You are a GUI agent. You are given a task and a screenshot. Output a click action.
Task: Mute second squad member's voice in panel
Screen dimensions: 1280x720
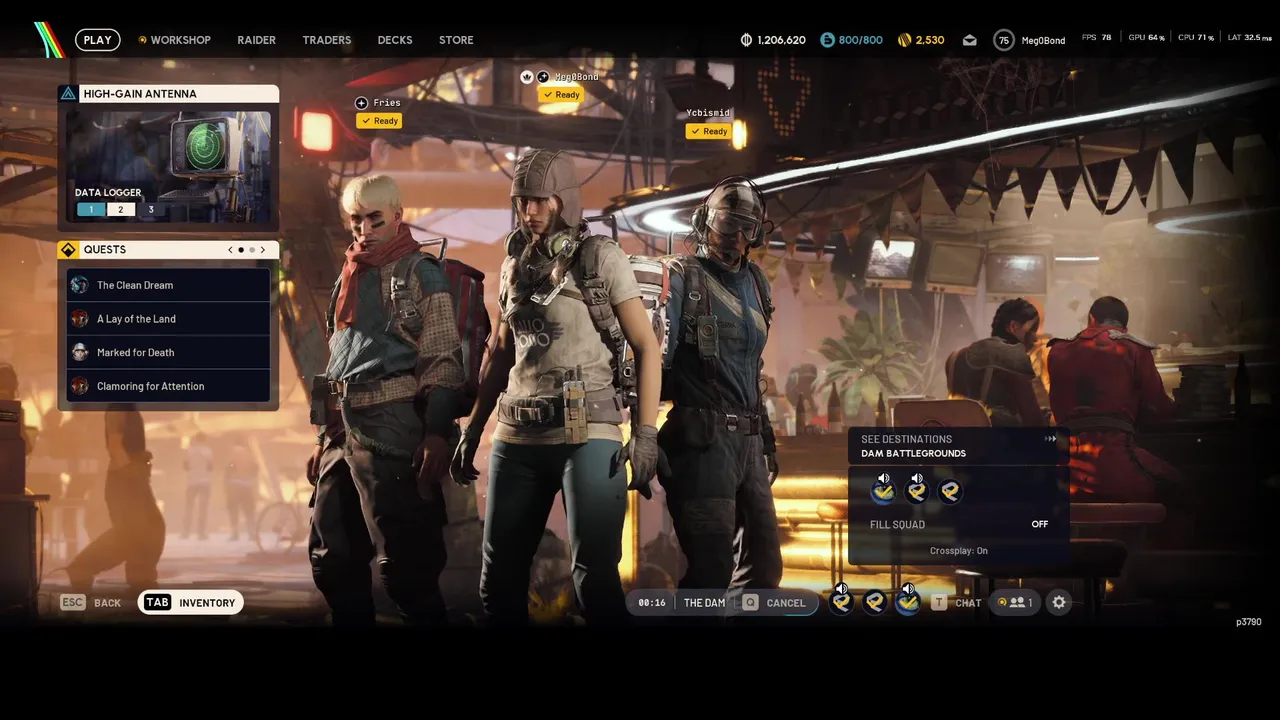(x=917, y=479)
